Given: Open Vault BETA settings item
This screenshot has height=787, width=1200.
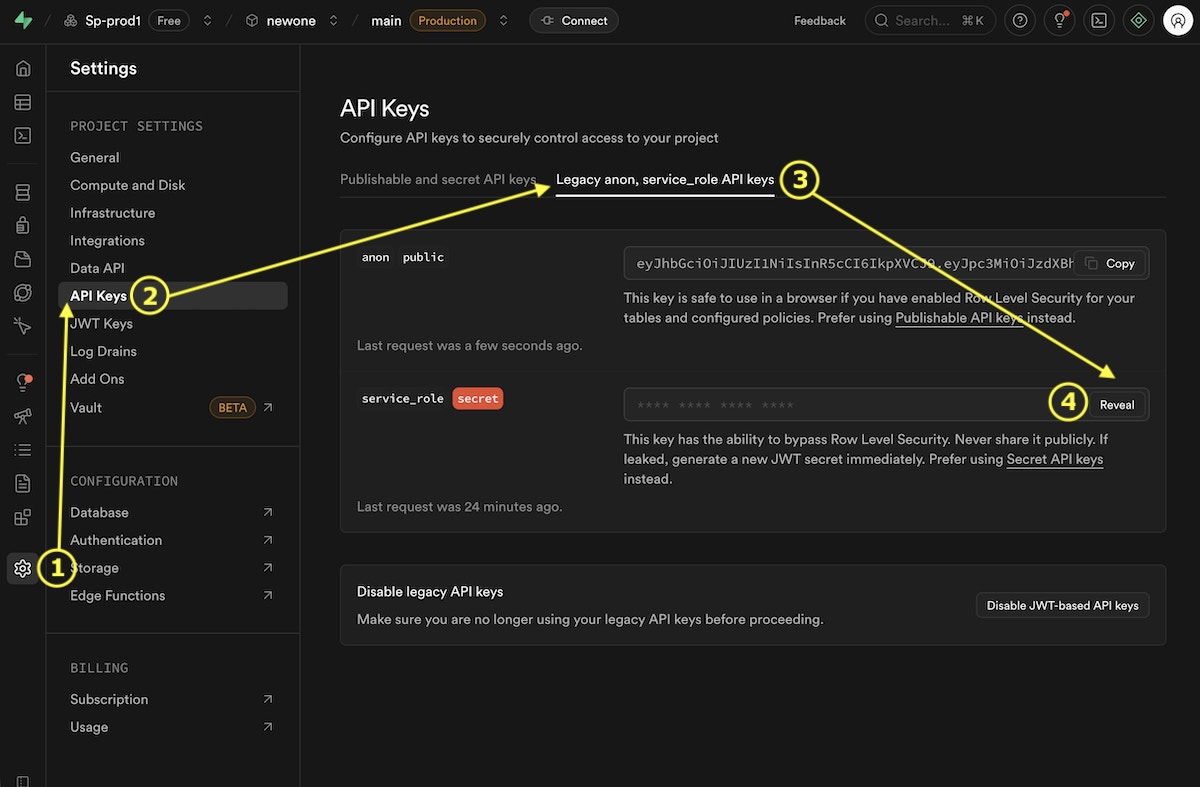Looking at the screenshot, I should [173, 408].
